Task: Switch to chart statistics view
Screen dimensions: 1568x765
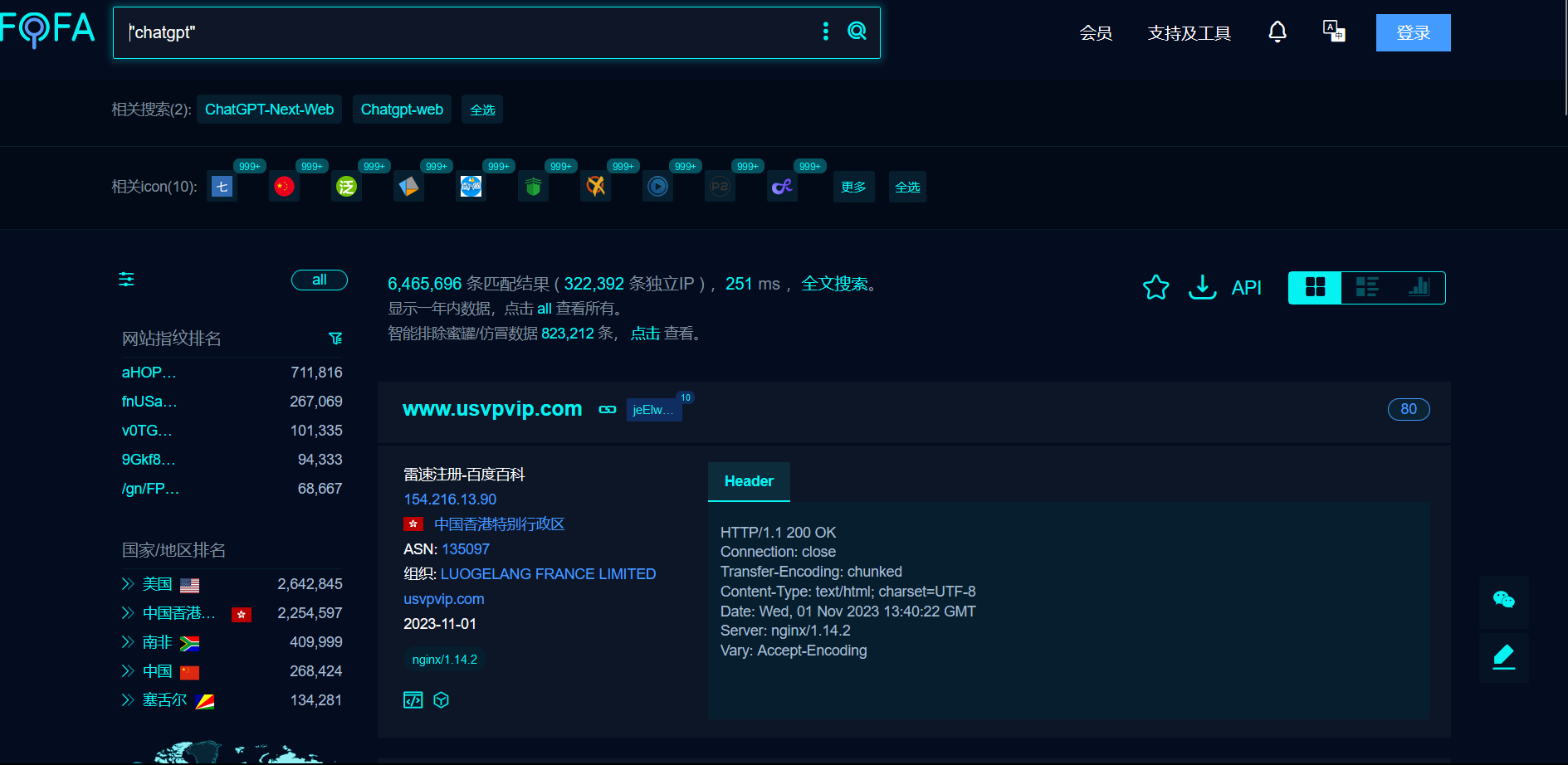Action: (x=1419, y=288)
